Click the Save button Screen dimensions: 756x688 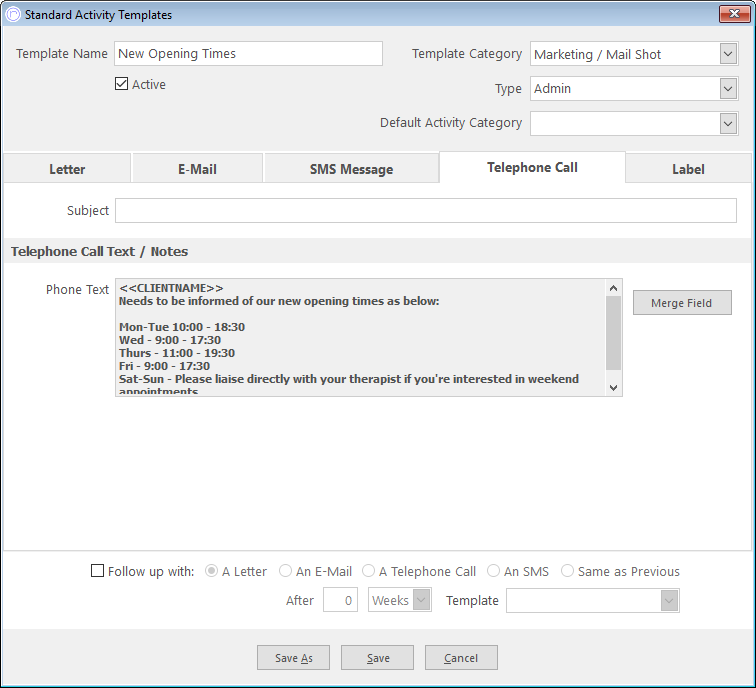point(377,658)
